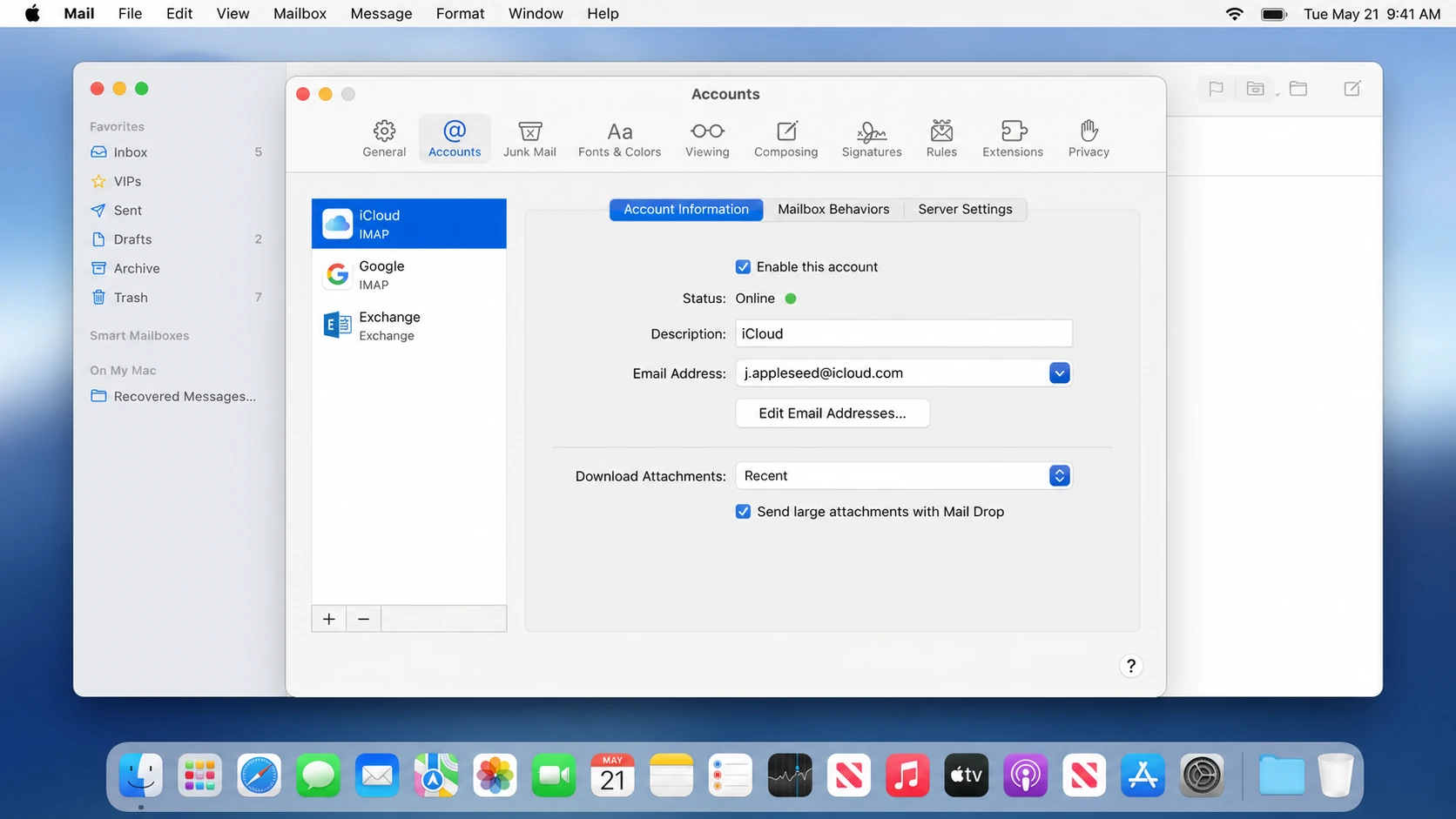Open App Store from the Dock
Image resolution: width=1456 pixels, height=819 pixels.
click(x=1143, y=775)
